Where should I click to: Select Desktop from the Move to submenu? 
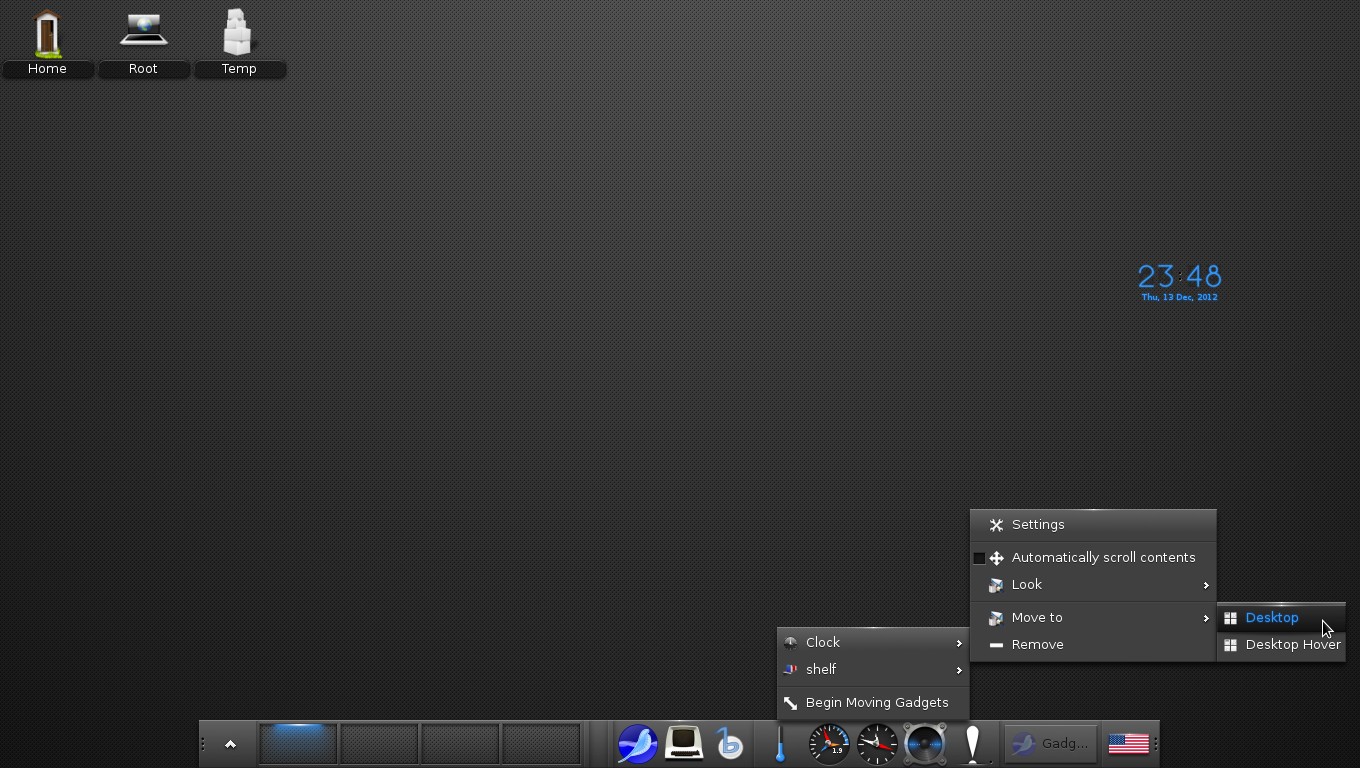[x=1272, y=617]
